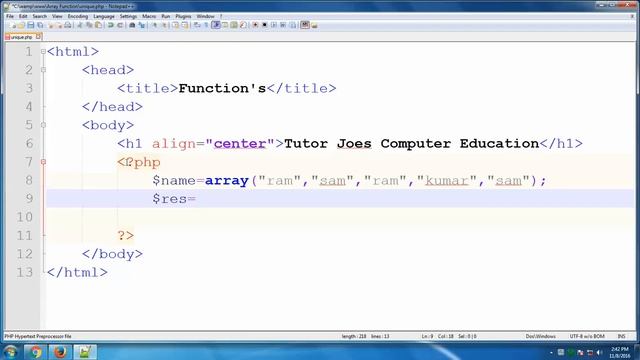Open Google Chrome from the taskbar
This screenshot has width=640, height=360.
(x=36, y=352)
